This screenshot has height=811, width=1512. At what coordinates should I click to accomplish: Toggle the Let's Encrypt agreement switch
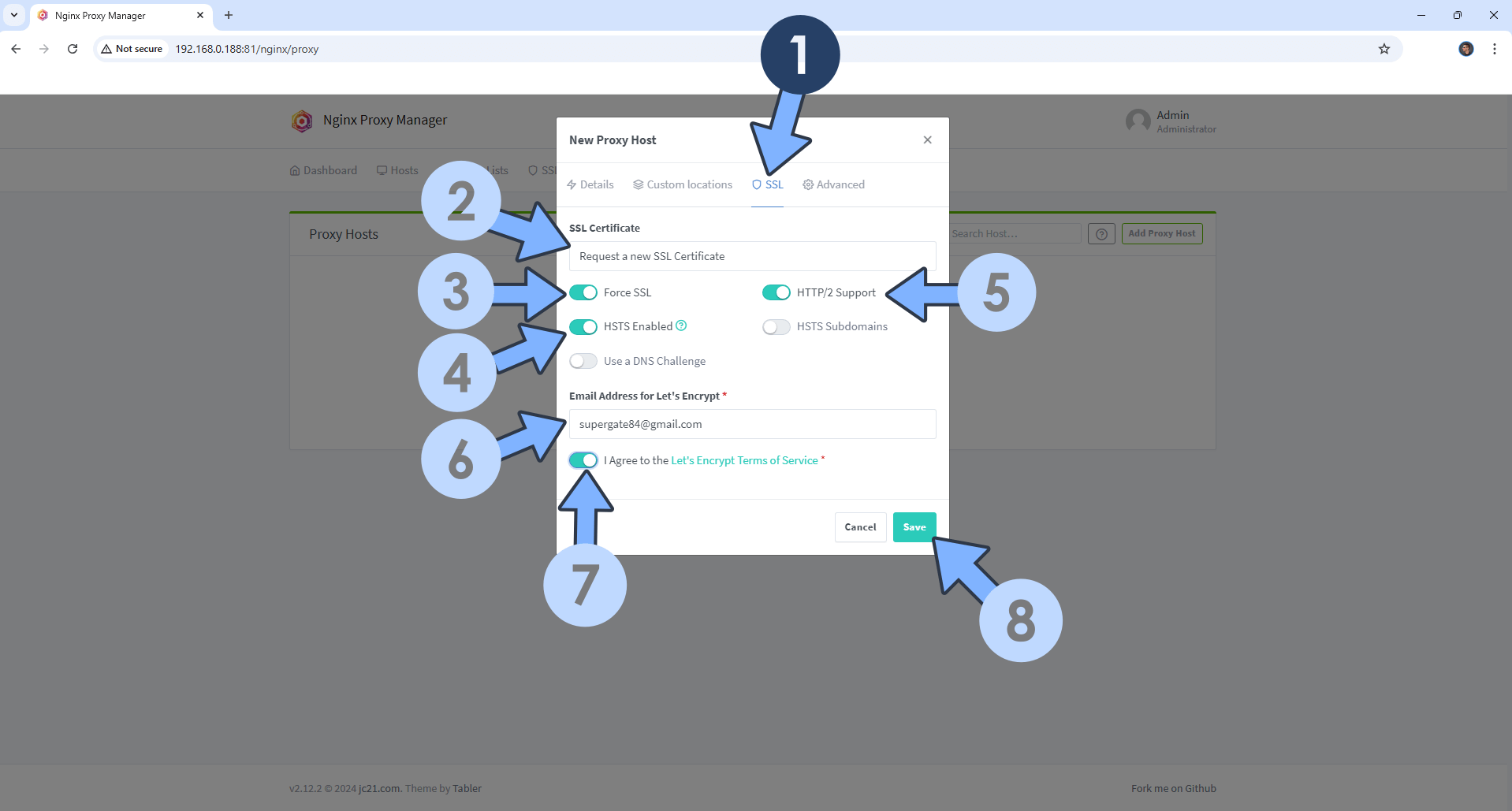[583, 460]
